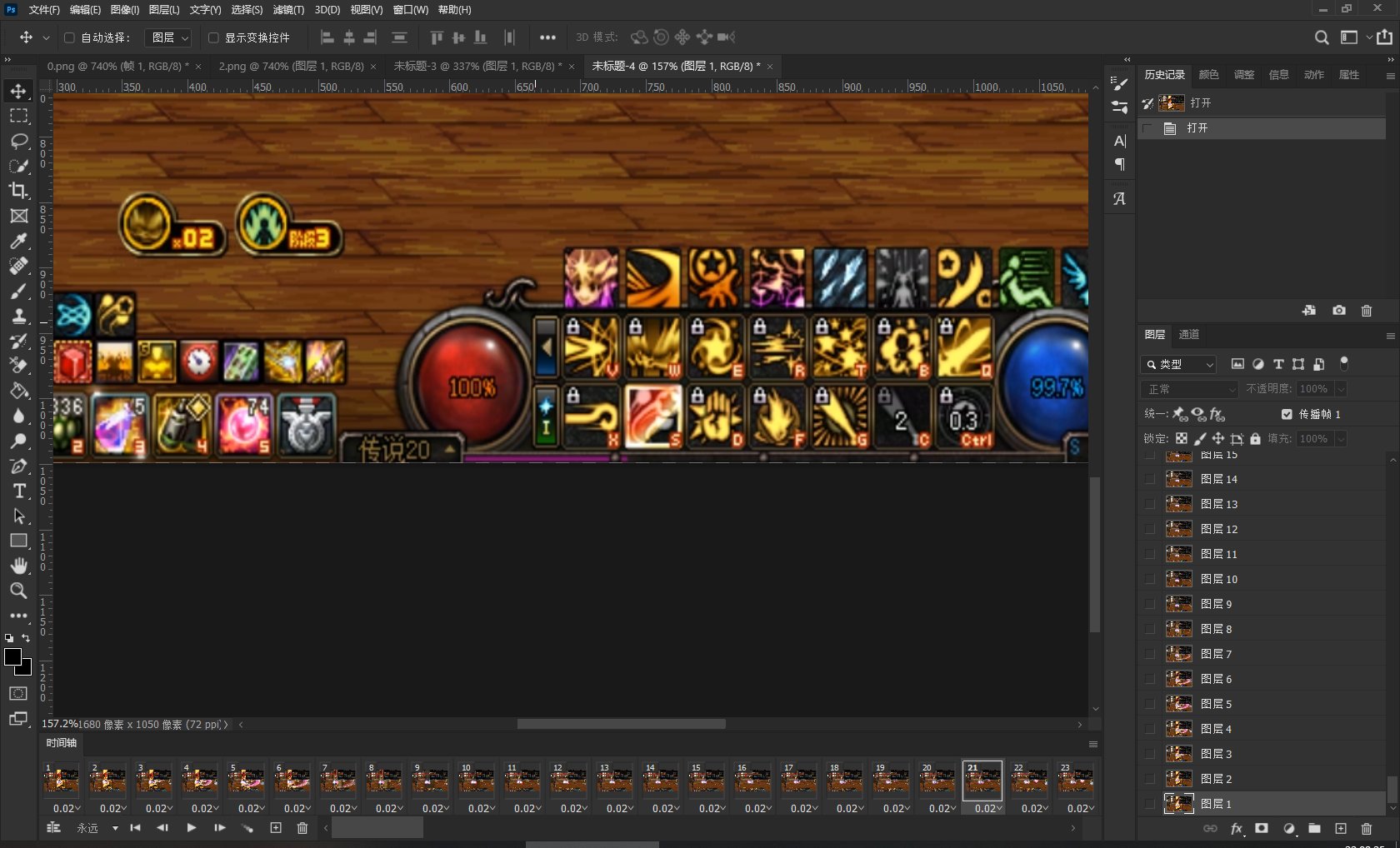Select the Zoom tool
This screenshot has width=1400, height=848.
(18, 591)
